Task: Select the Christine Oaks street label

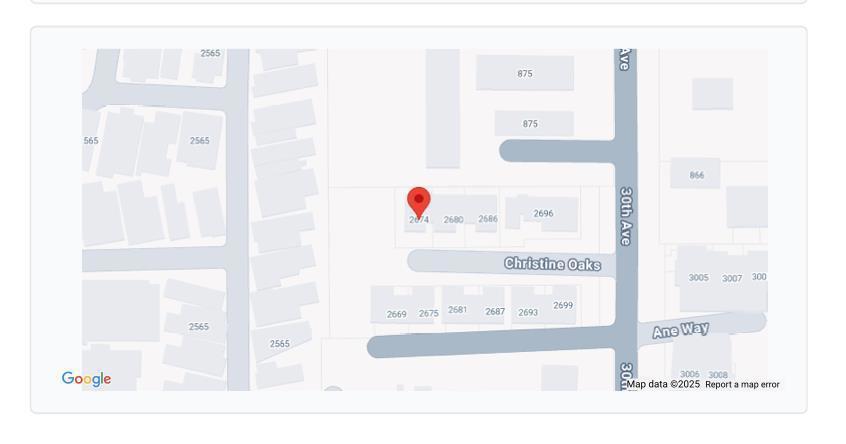Action: pos(552,264)
